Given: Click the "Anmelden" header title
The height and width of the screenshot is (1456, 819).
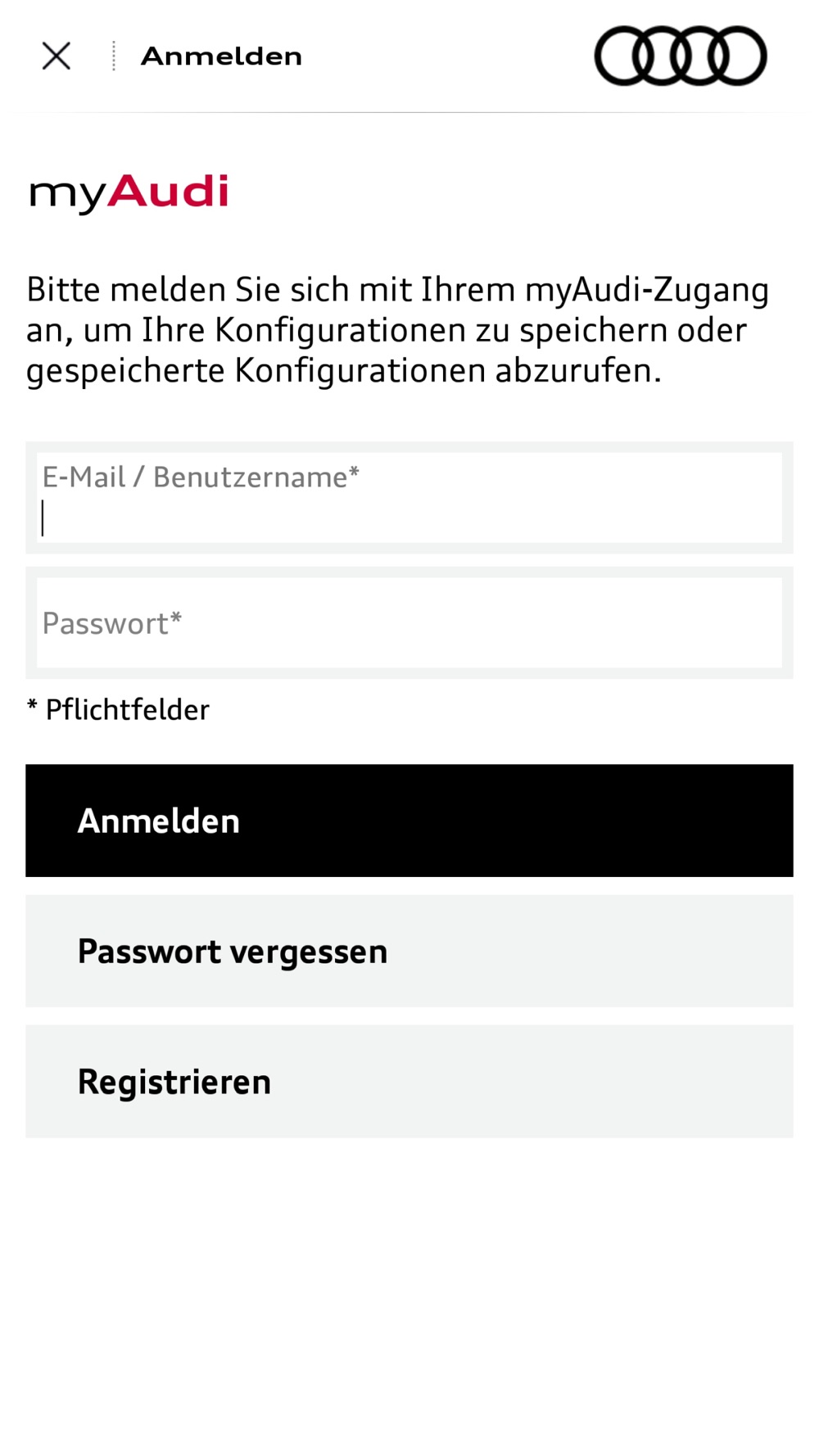Looking at the screenshot, I should pyautogui.click(x=221, y=57).
